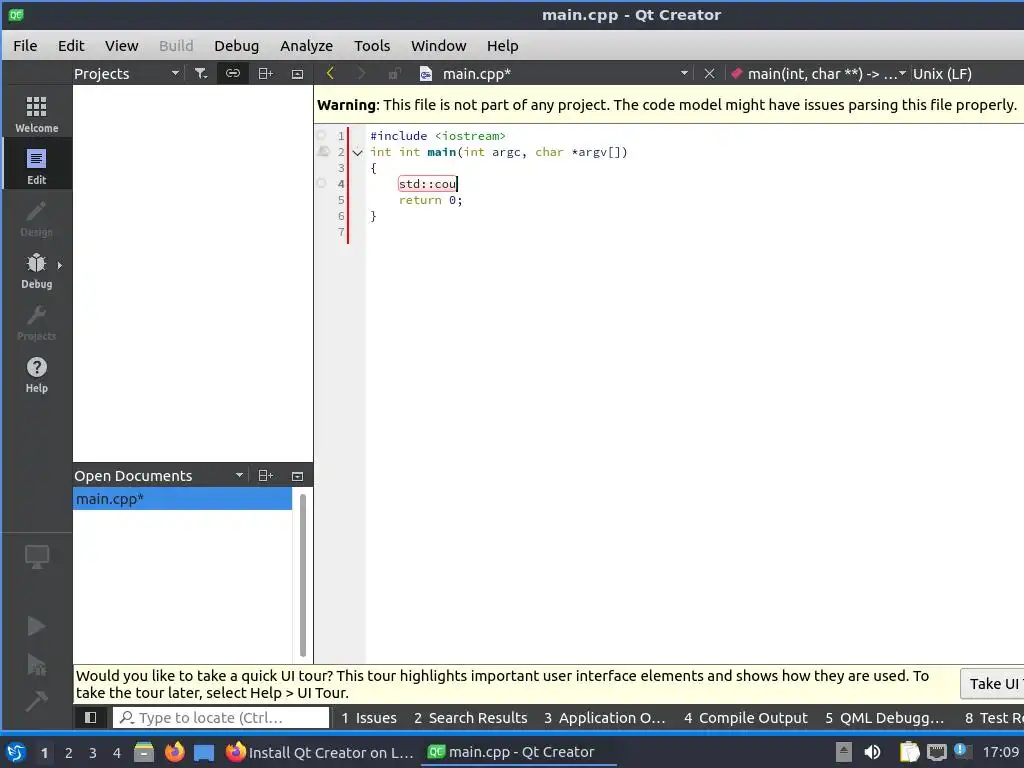Switch to workspace 2

pyautogui.click(x=69, y=753)
